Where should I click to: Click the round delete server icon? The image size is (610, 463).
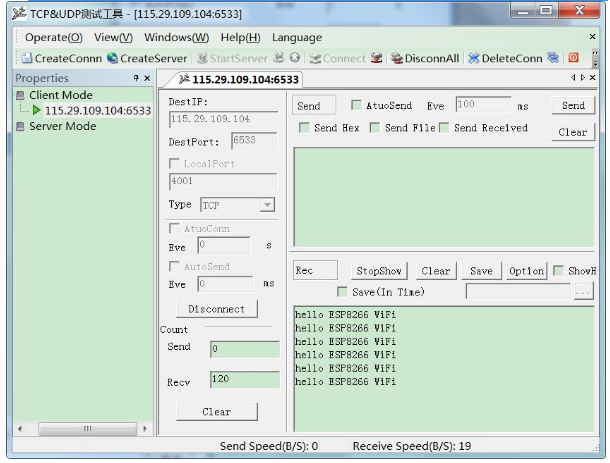pyautogui.click(x=295, y=58)
